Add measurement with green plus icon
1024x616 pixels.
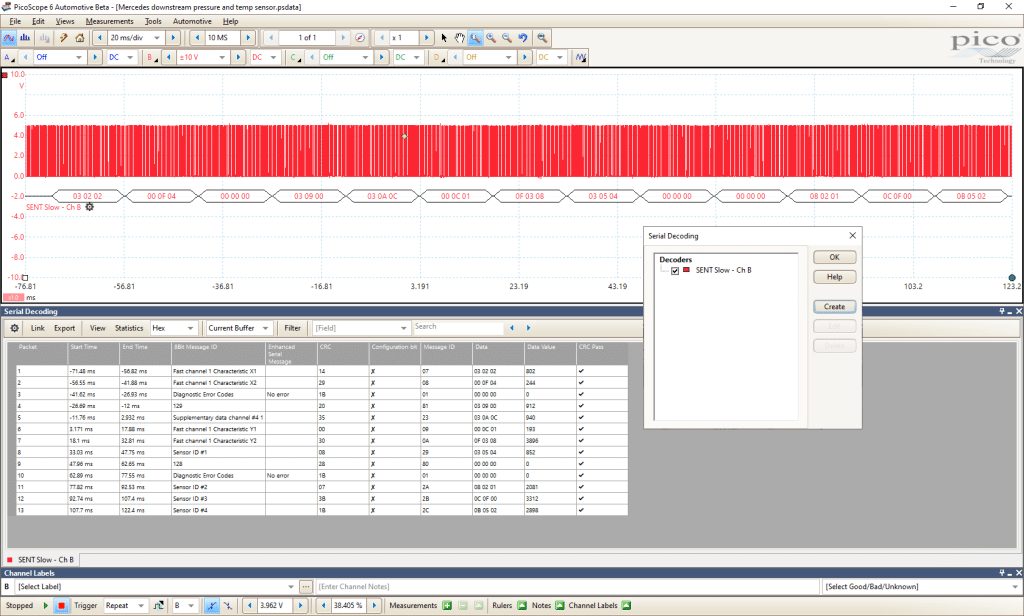[x=447, y=606]
